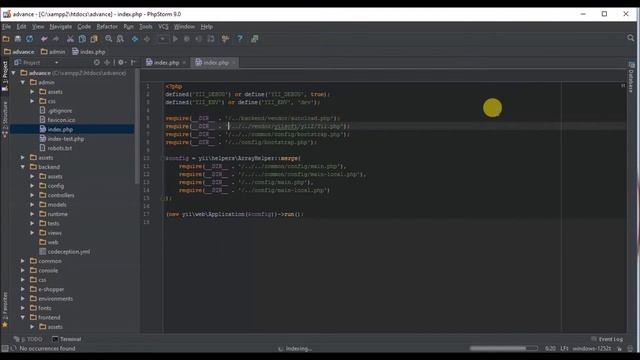
Task: Click the Synchronize toolbar icon
Action: 29,39
